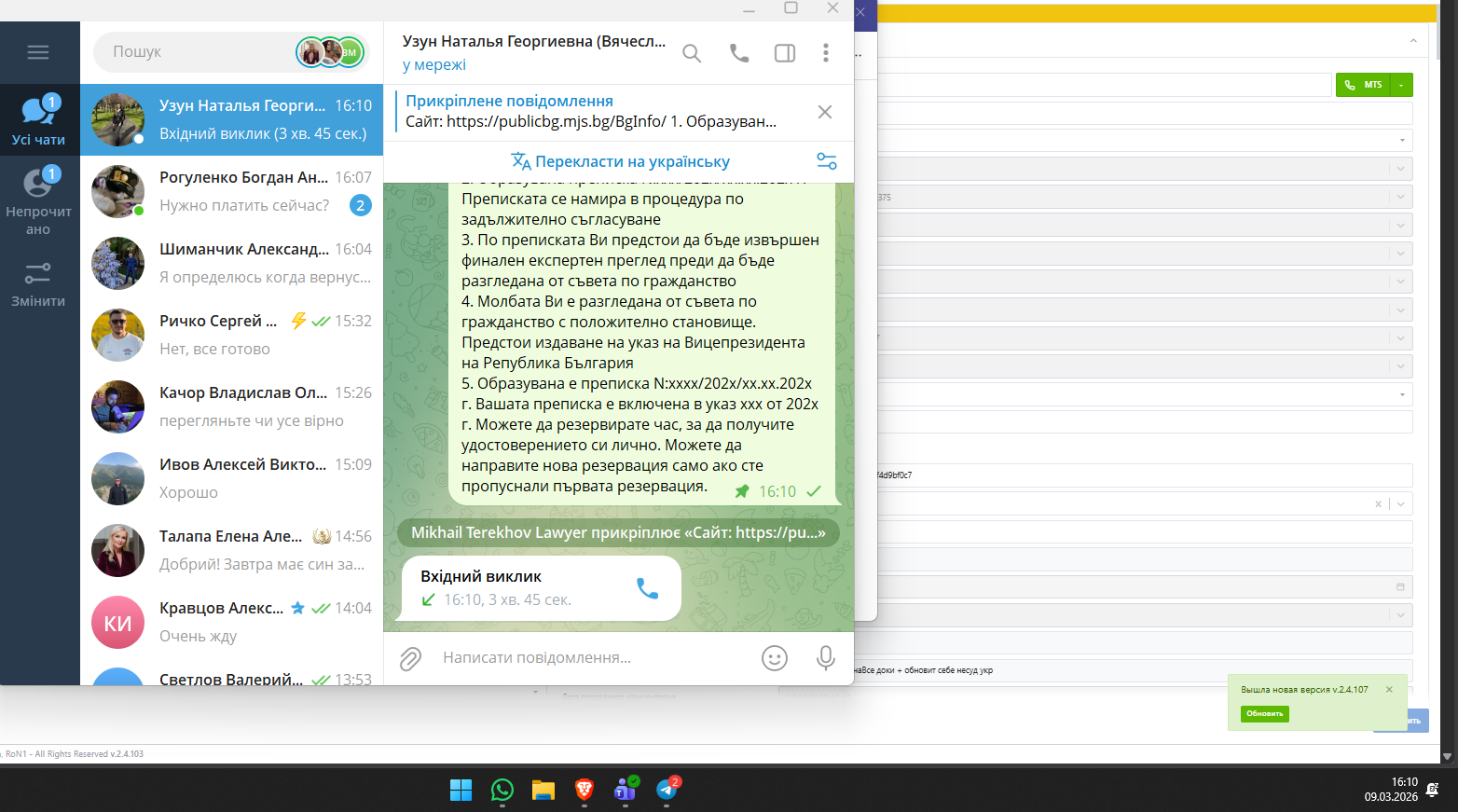Screen dimensions: 1458x812
Task: Click the pin icon on the 16:10 message
Action: tap(742, 491)
